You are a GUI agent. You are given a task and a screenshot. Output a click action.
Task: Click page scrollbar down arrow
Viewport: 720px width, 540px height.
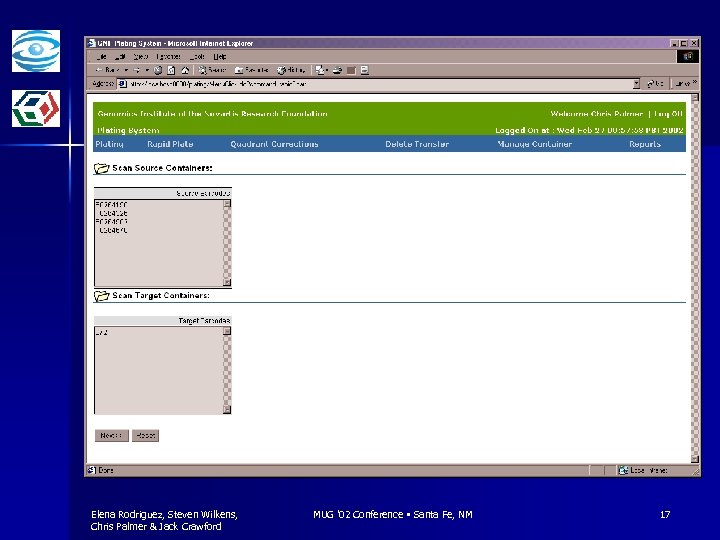point(695,459)
